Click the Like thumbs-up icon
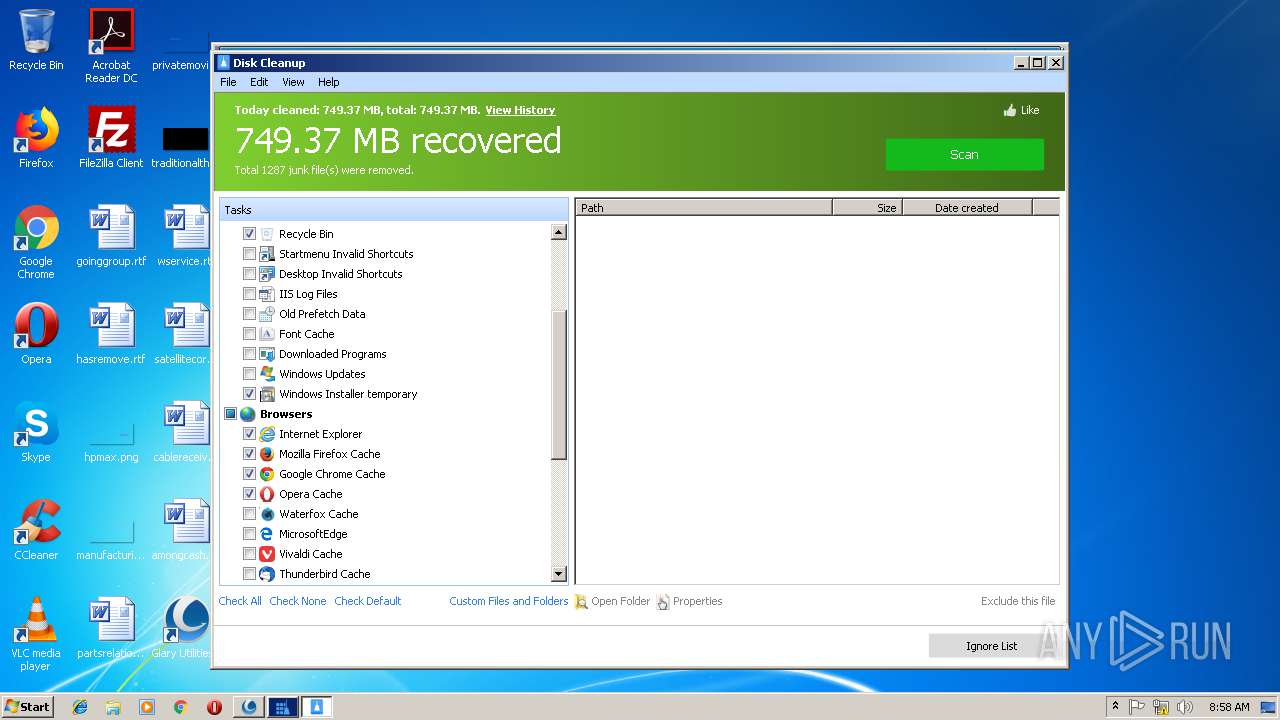1280x720 pixels. [1010, 110]
